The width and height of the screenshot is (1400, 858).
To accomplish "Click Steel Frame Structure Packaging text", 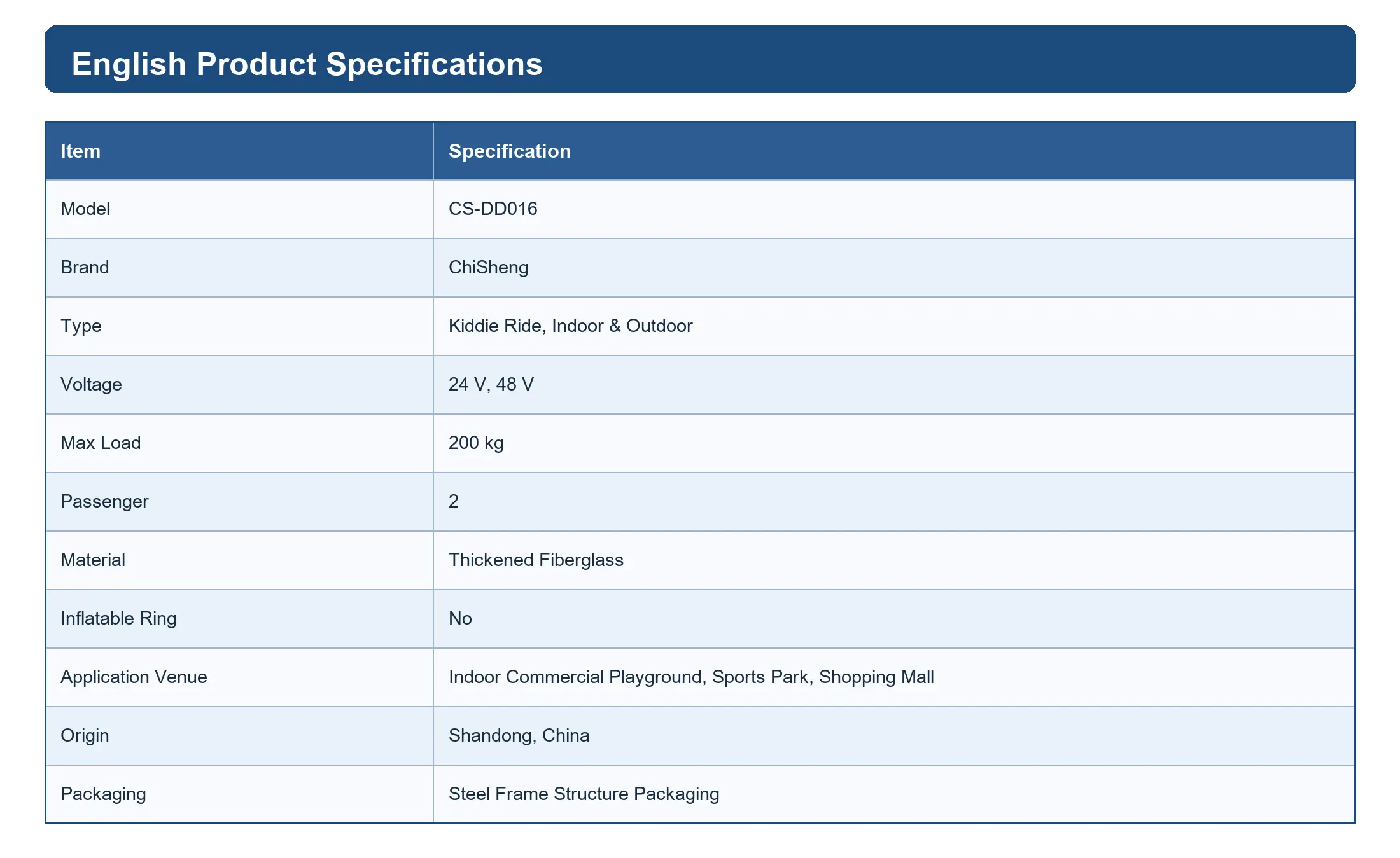I will [x=584, y=794].
